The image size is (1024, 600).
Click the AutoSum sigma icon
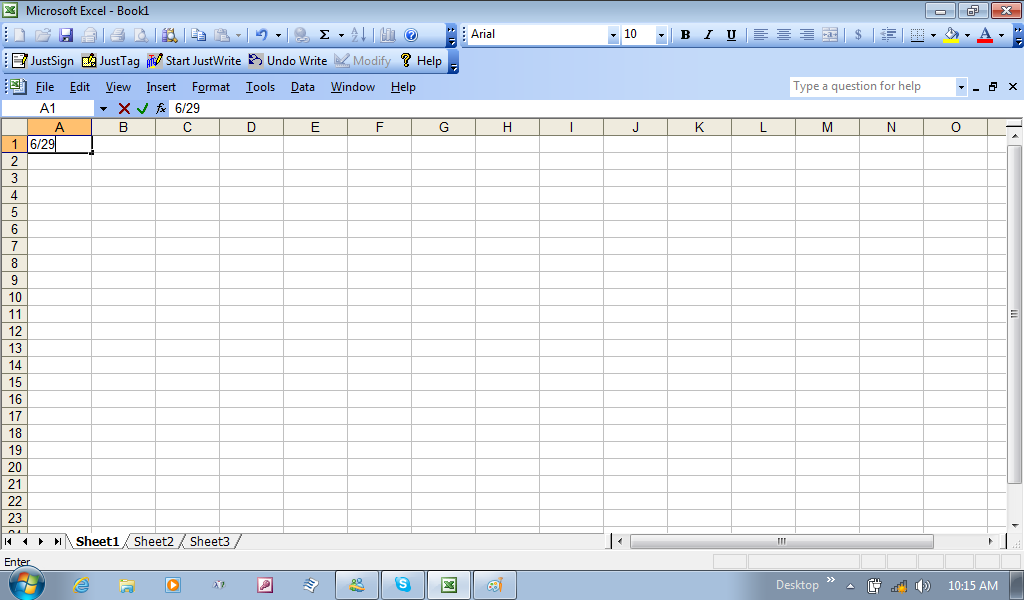(x=324, y=35)
